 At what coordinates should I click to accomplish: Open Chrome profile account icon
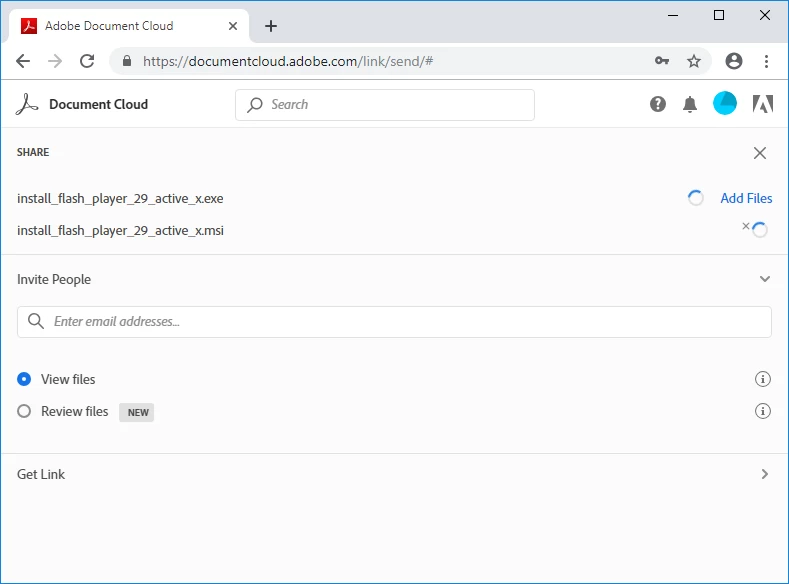734,61
